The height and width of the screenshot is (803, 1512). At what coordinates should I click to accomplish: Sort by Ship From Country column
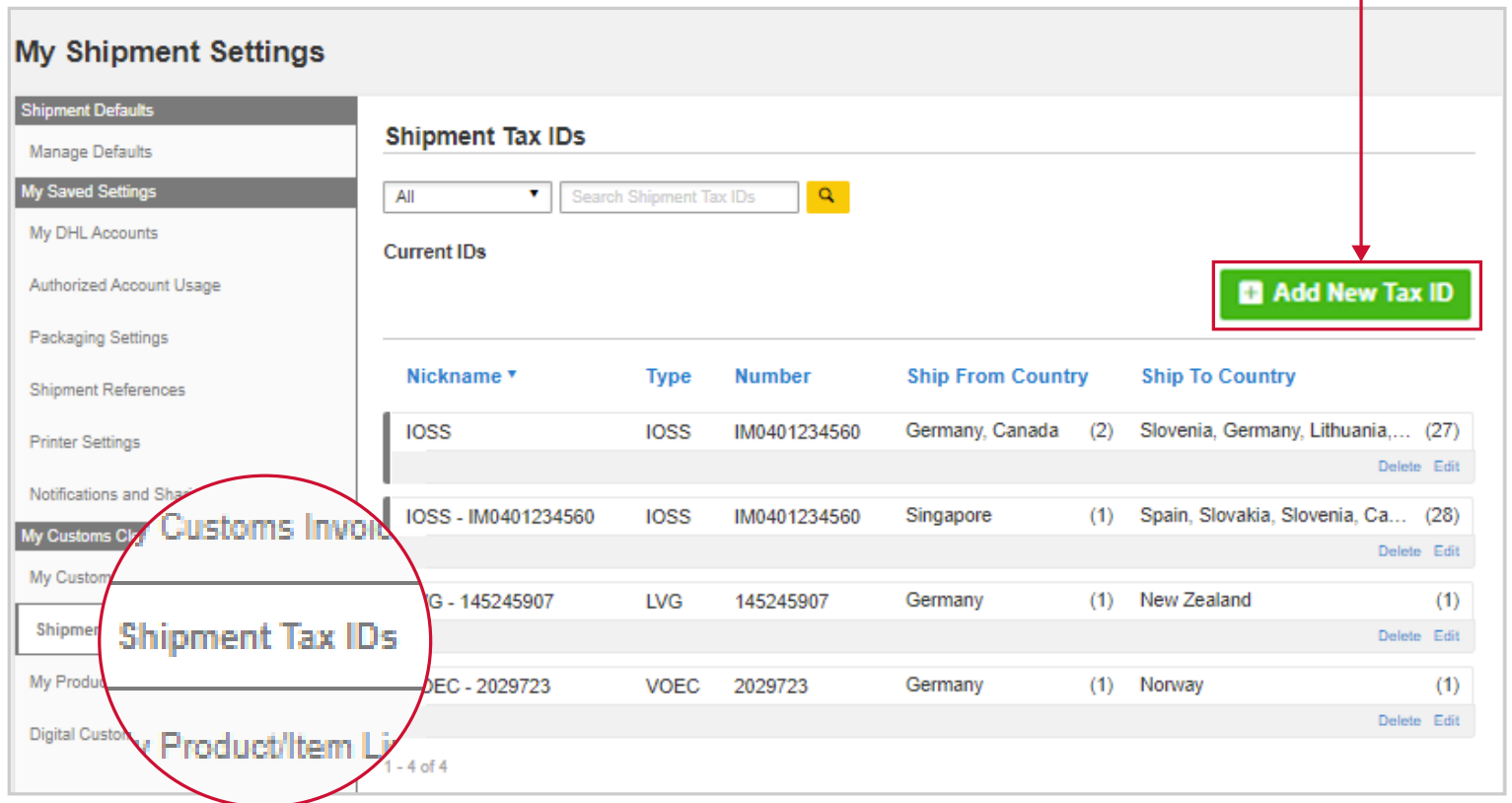click(x=996, y=376)
